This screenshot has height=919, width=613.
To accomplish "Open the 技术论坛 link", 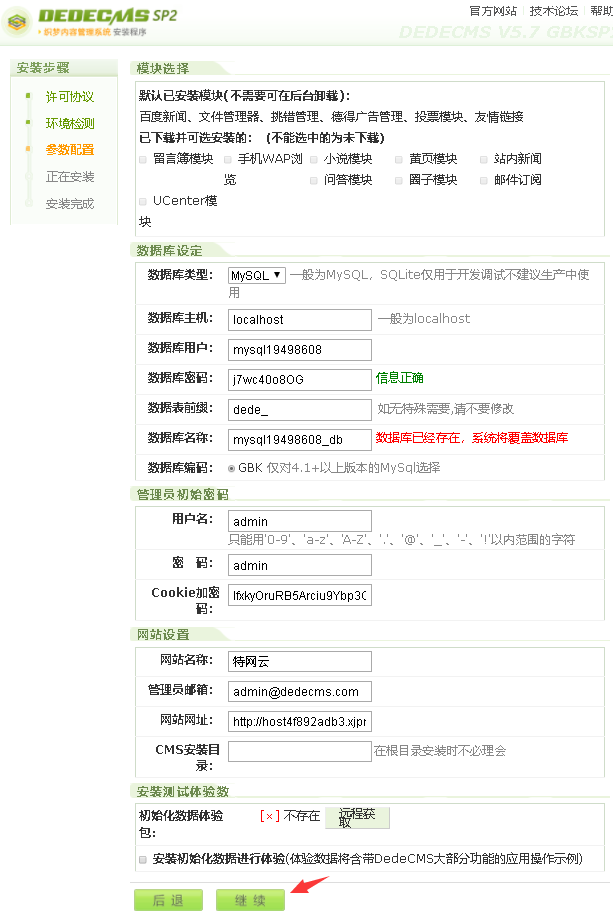I will (554, 11).
